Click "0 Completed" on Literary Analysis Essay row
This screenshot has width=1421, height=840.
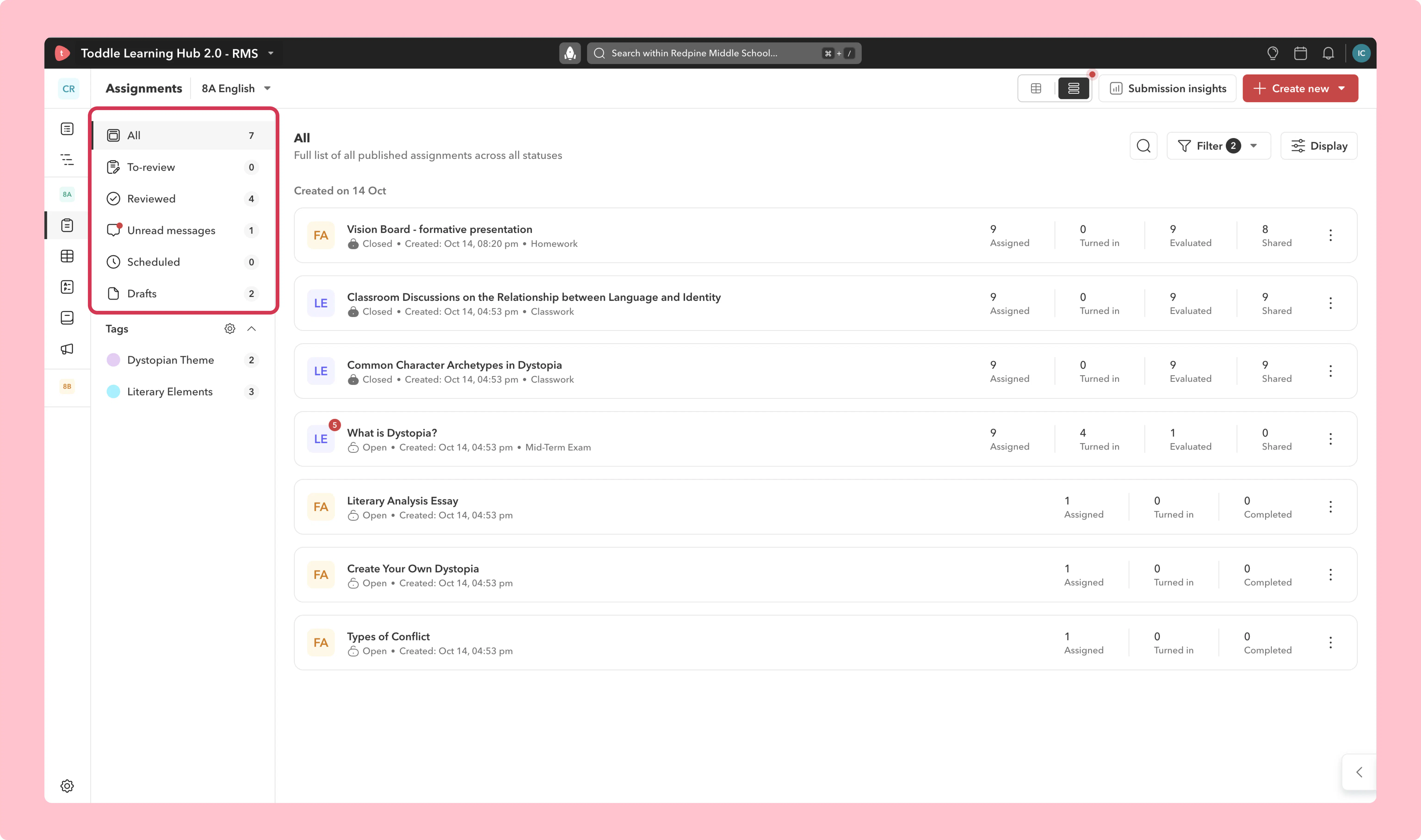tap(1268, 507)
